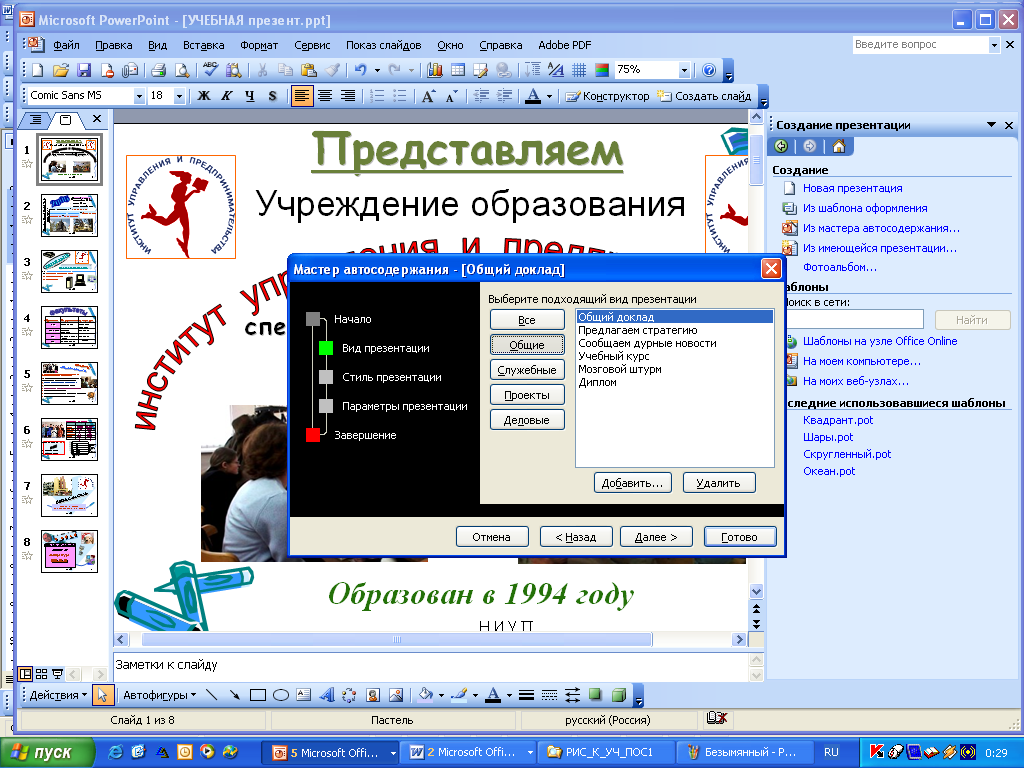Open Автофигуры dropdown menu
Image resolution: width=1024 pixels, height=768 pixels.
[x=159, y=695]
